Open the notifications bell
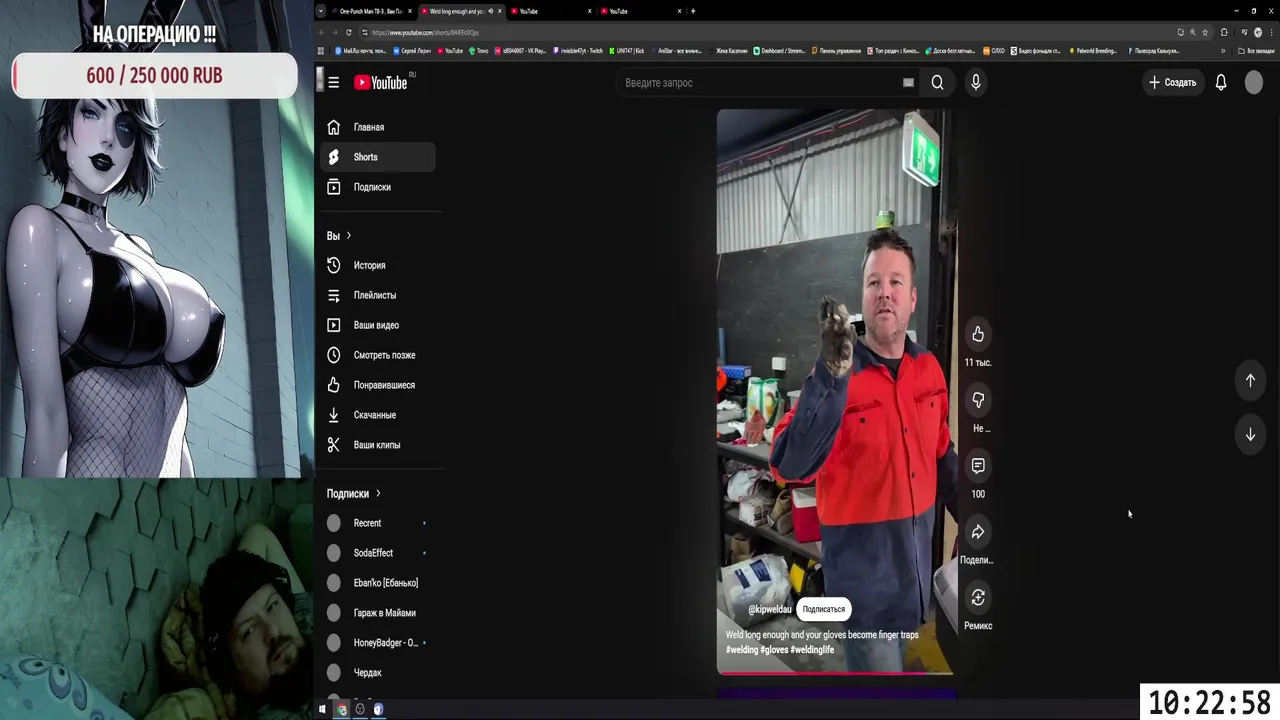Screen dimensions: 1280x720 [1221, 83]
